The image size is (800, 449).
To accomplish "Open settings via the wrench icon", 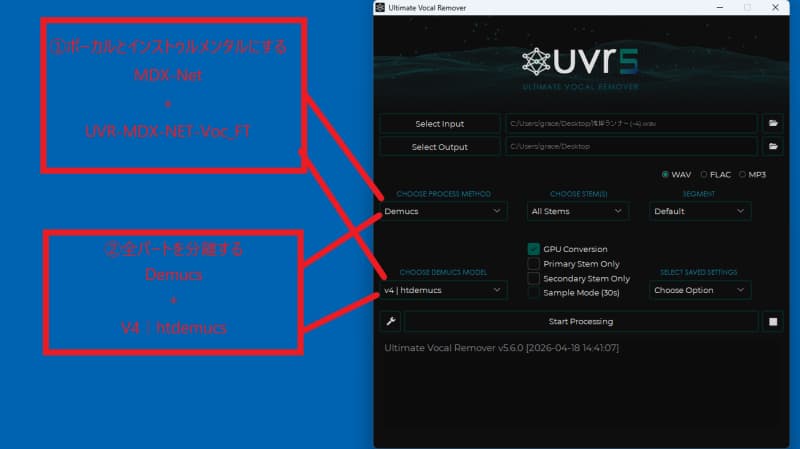I will coord(391,321).
